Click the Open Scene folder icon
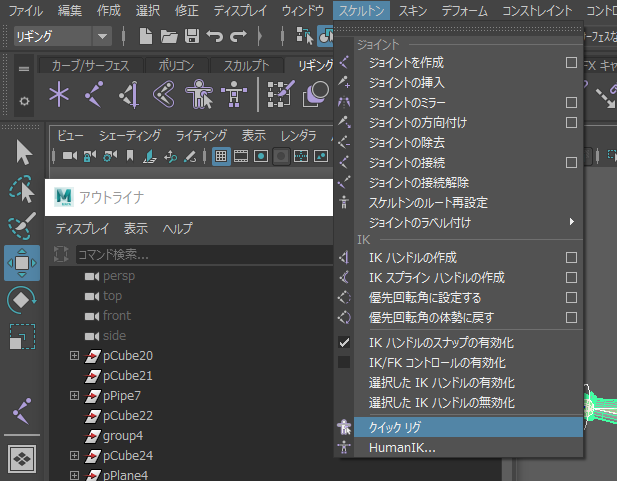This screenshot has width=617, height=481. 169,37
